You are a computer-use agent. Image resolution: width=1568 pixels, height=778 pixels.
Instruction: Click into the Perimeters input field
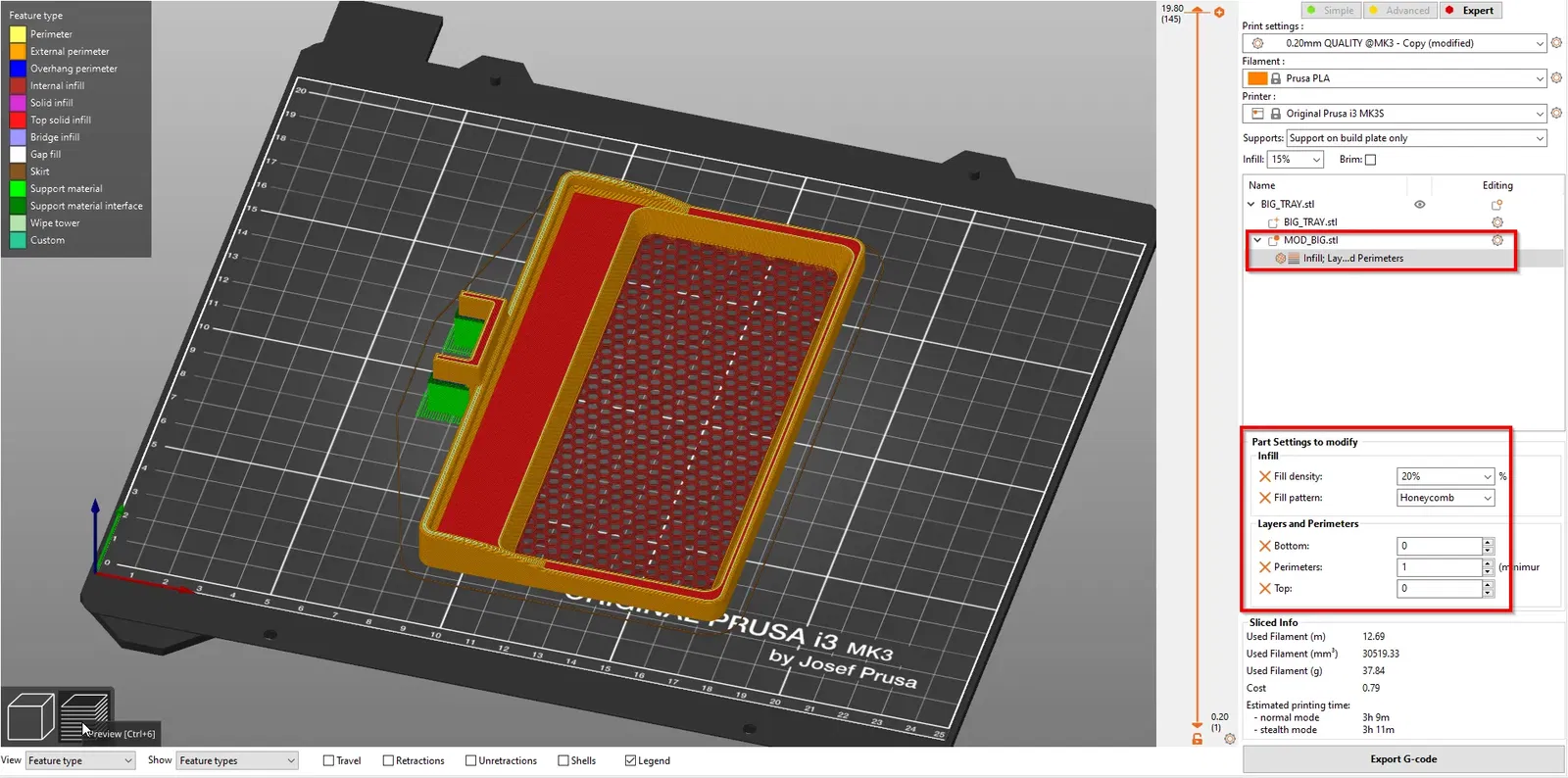coord(1439,567)
